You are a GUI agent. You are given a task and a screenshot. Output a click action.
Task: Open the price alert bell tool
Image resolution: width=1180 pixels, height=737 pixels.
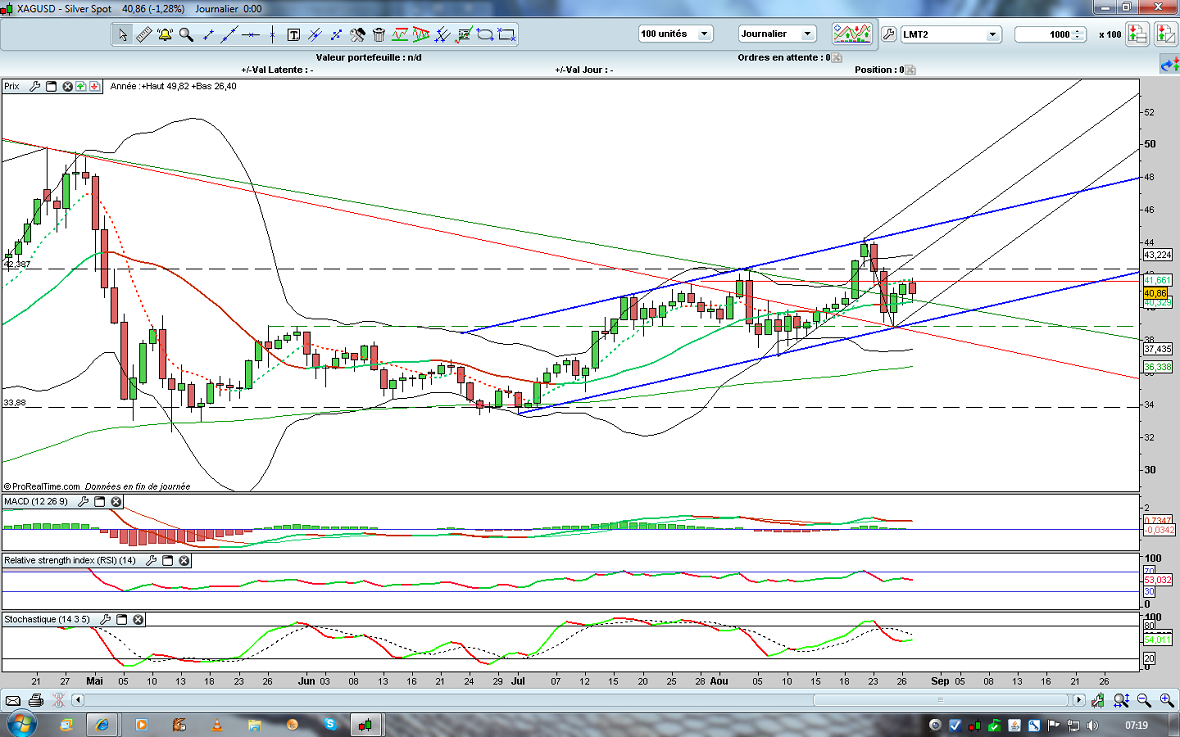coord(164,34)
